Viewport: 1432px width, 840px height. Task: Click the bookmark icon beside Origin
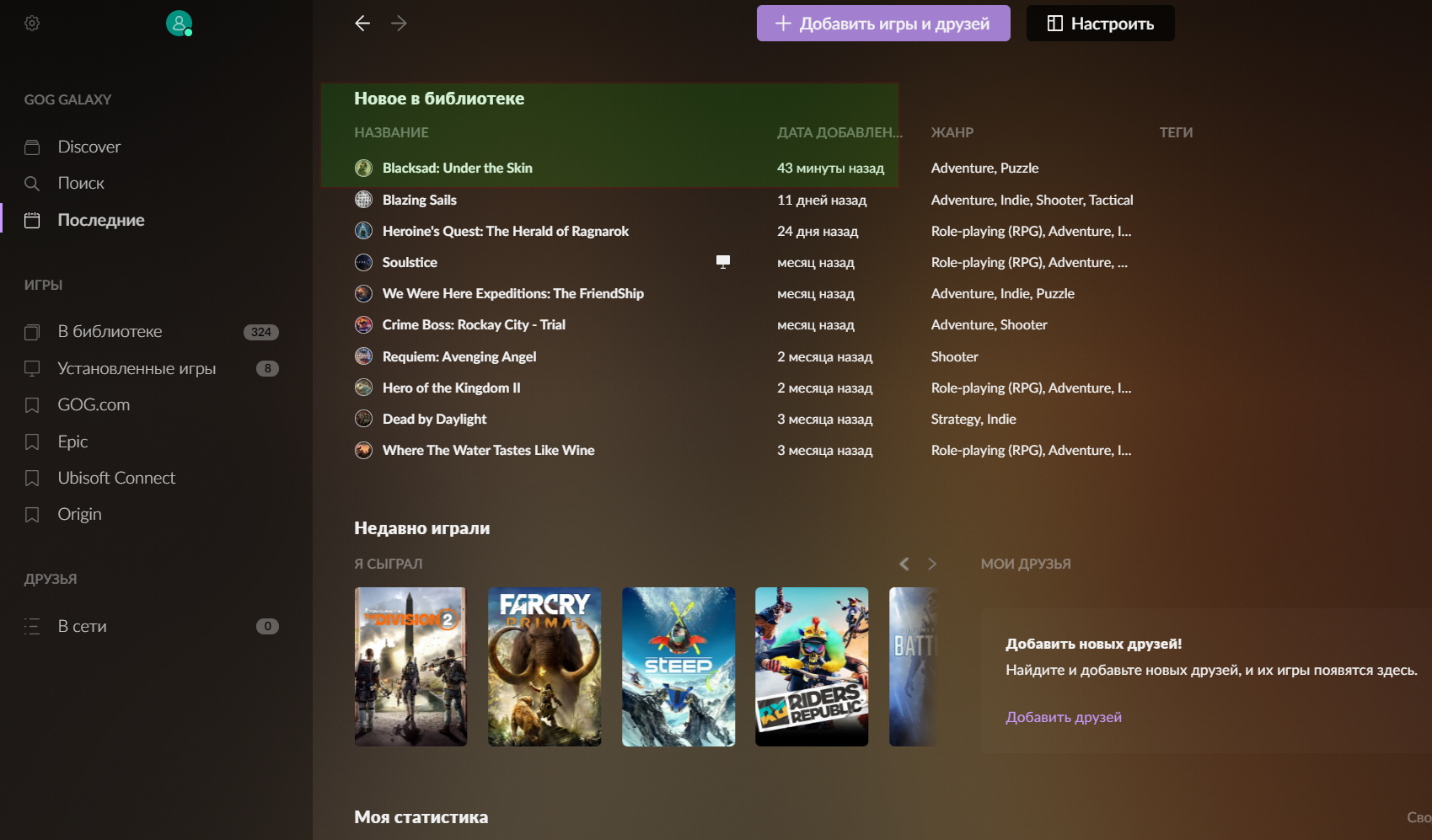click(32, 514)
